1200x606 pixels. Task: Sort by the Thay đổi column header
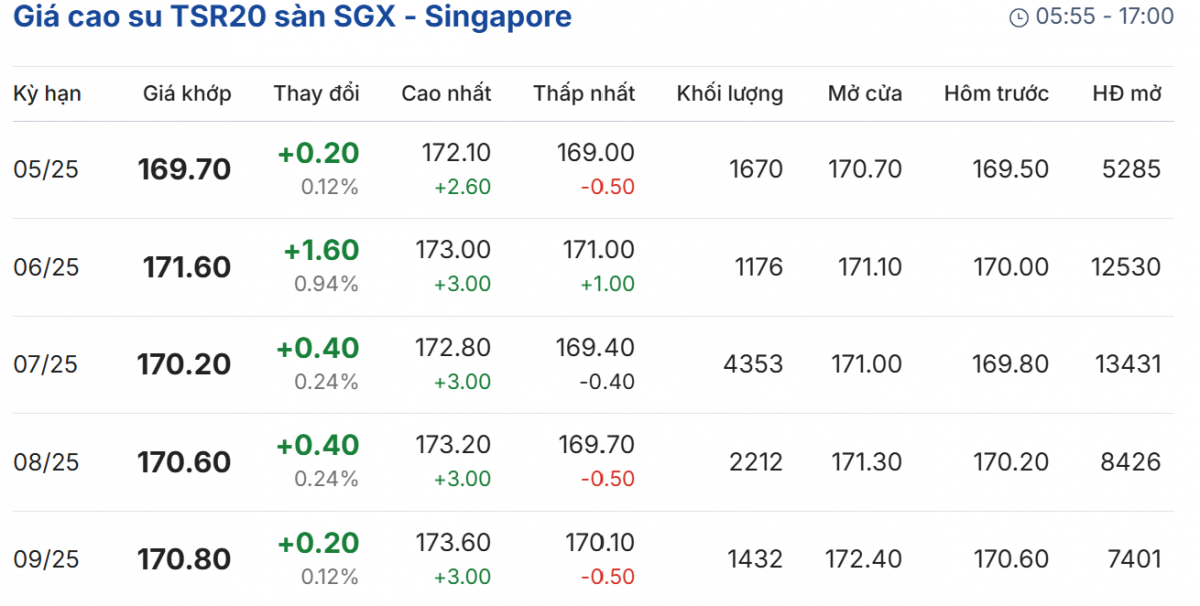316,94
